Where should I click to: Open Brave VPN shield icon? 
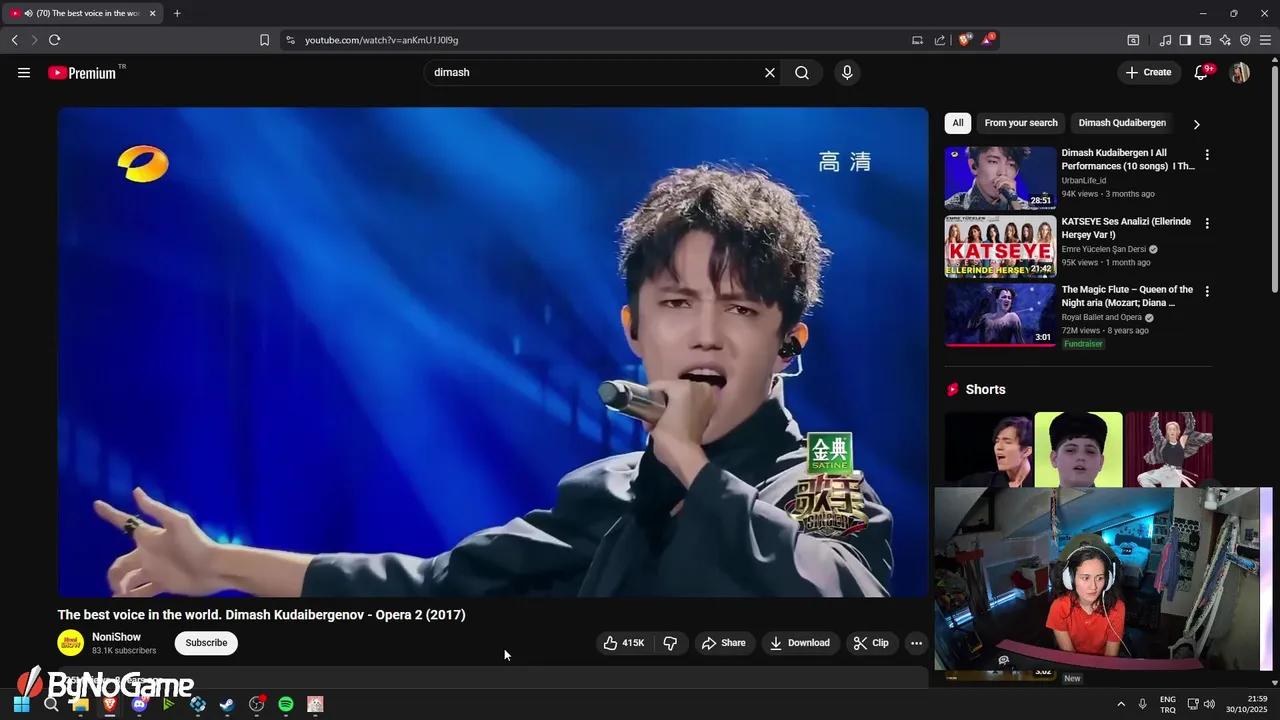point(1245,40)
